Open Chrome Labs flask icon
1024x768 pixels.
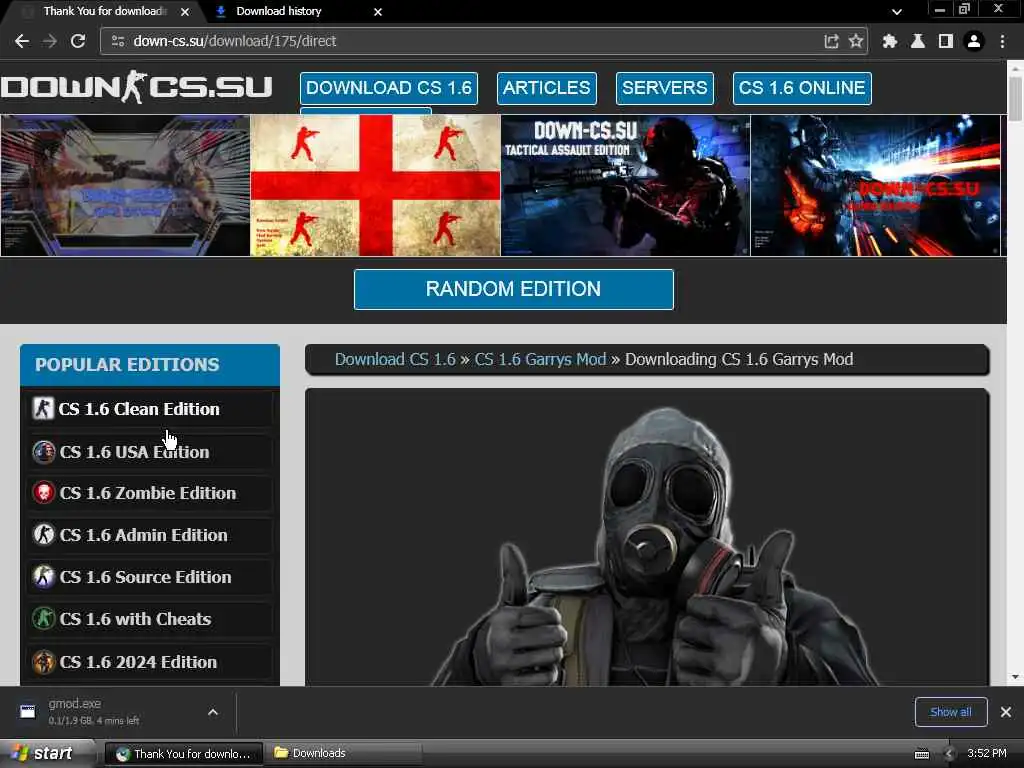pyautogui.click(x=918, y=41)
